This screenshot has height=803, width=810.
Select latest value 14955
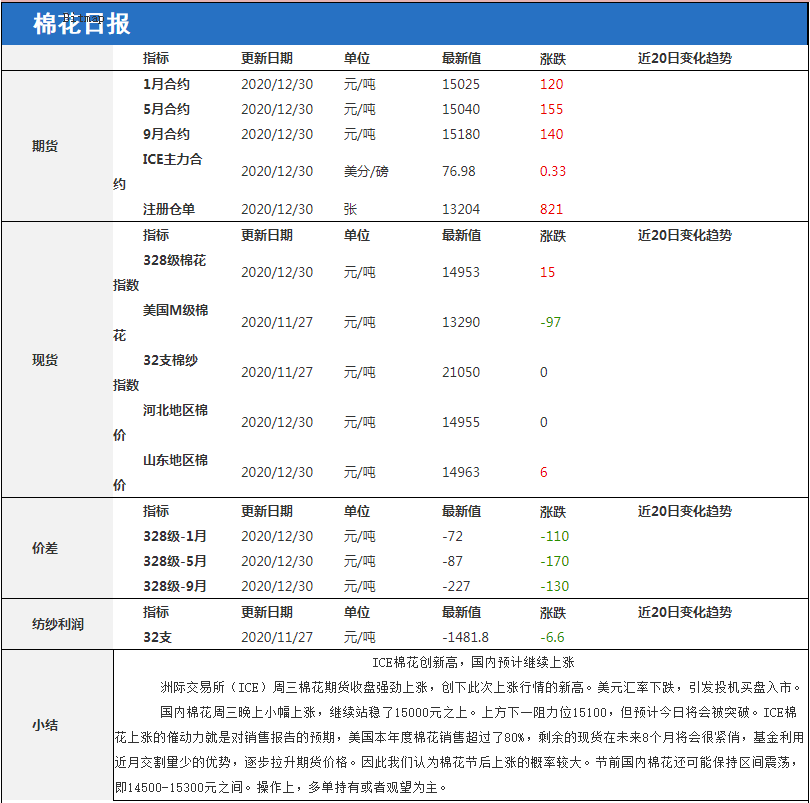(x=461, y=423)
